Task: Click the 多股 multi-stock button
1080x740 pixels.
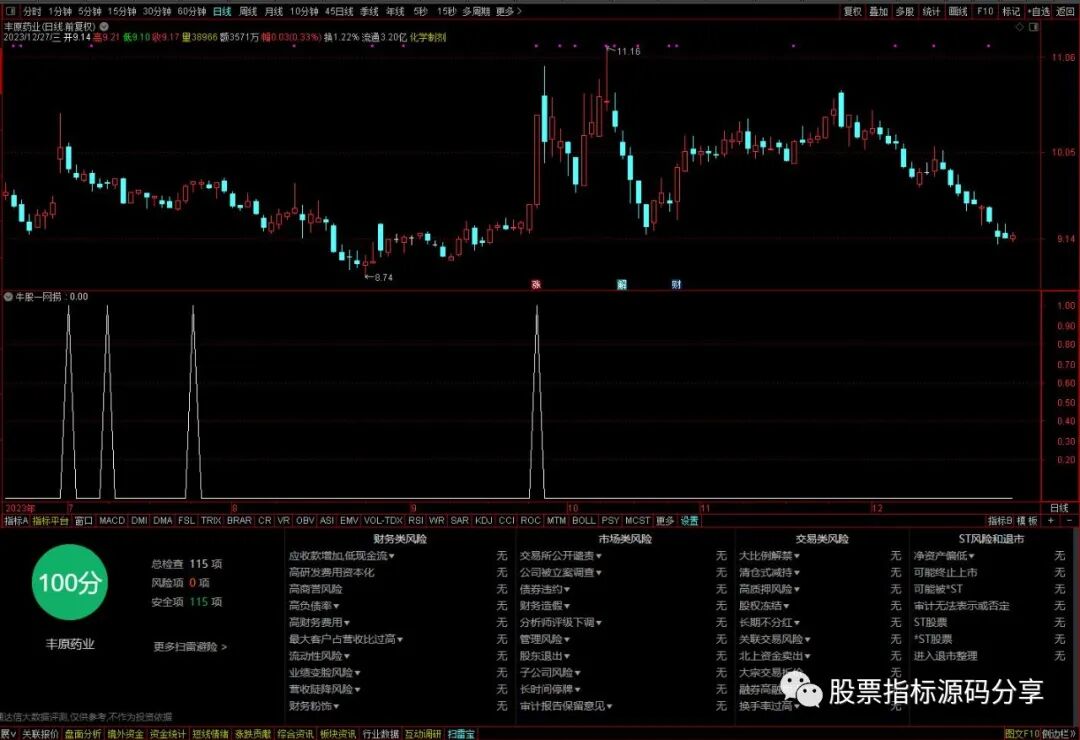Action: coord(904,12)
